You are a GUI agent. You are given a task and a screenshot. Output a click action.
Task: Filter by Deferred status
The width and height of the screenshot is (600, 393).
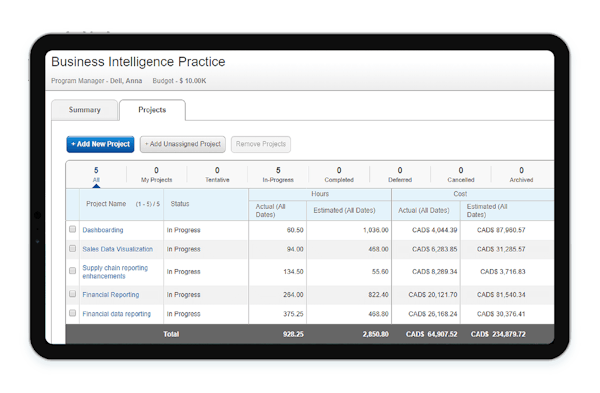click(x=400, y=175)
